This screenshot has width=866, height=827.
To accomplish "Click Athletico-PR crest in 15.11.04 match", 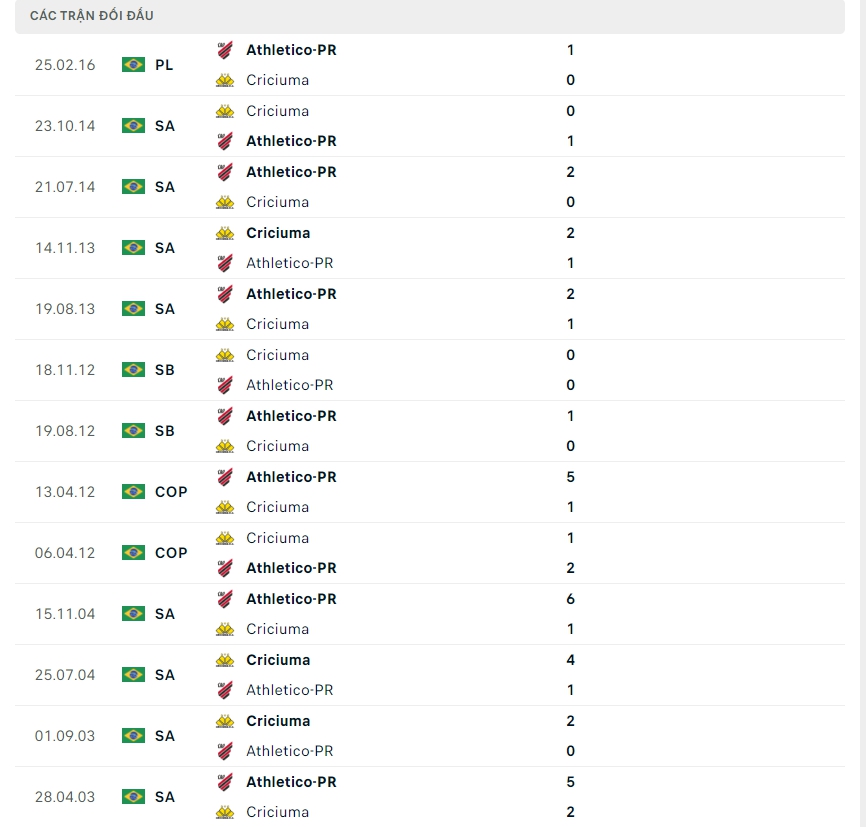I will (x=225, y=599).
